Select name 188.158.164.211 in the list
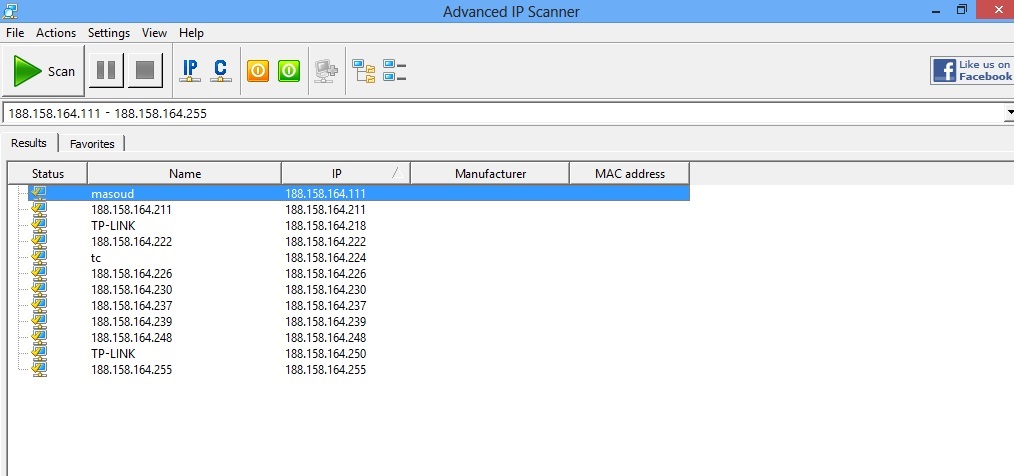 click(x=131, y=210)
